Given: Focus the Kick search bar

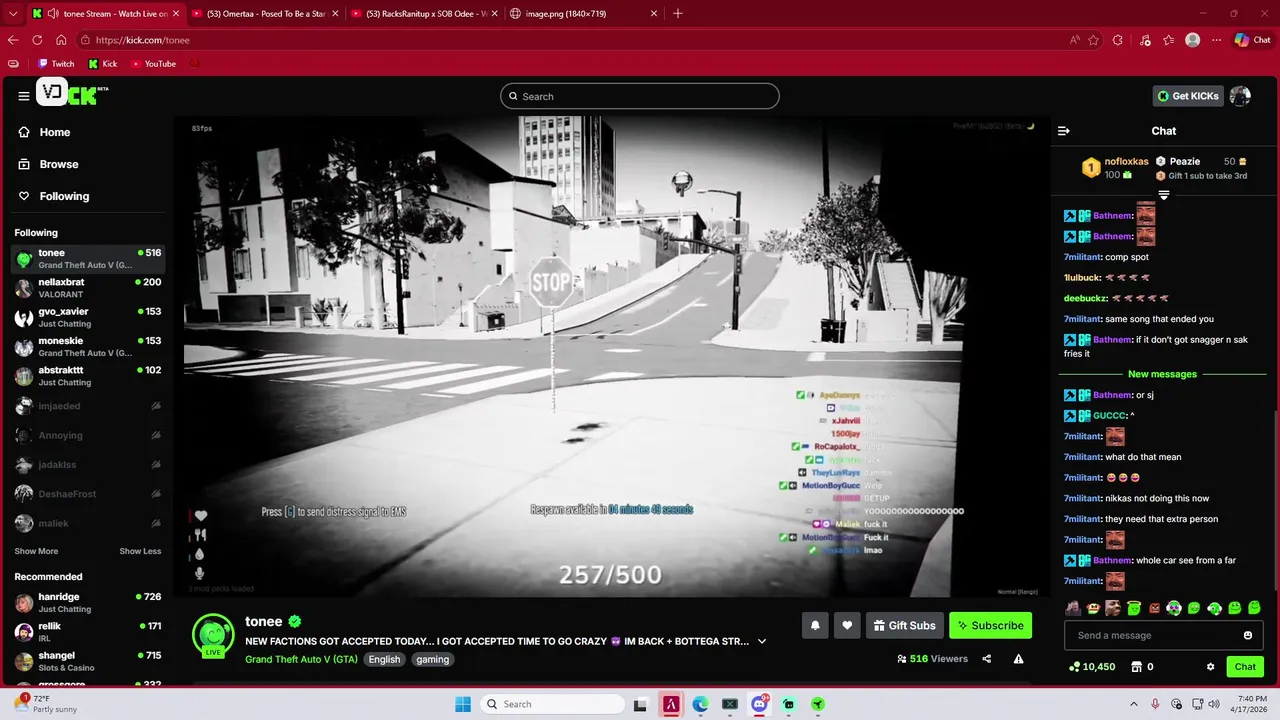Looking at the screenshot, I should (x=640, y=96).
